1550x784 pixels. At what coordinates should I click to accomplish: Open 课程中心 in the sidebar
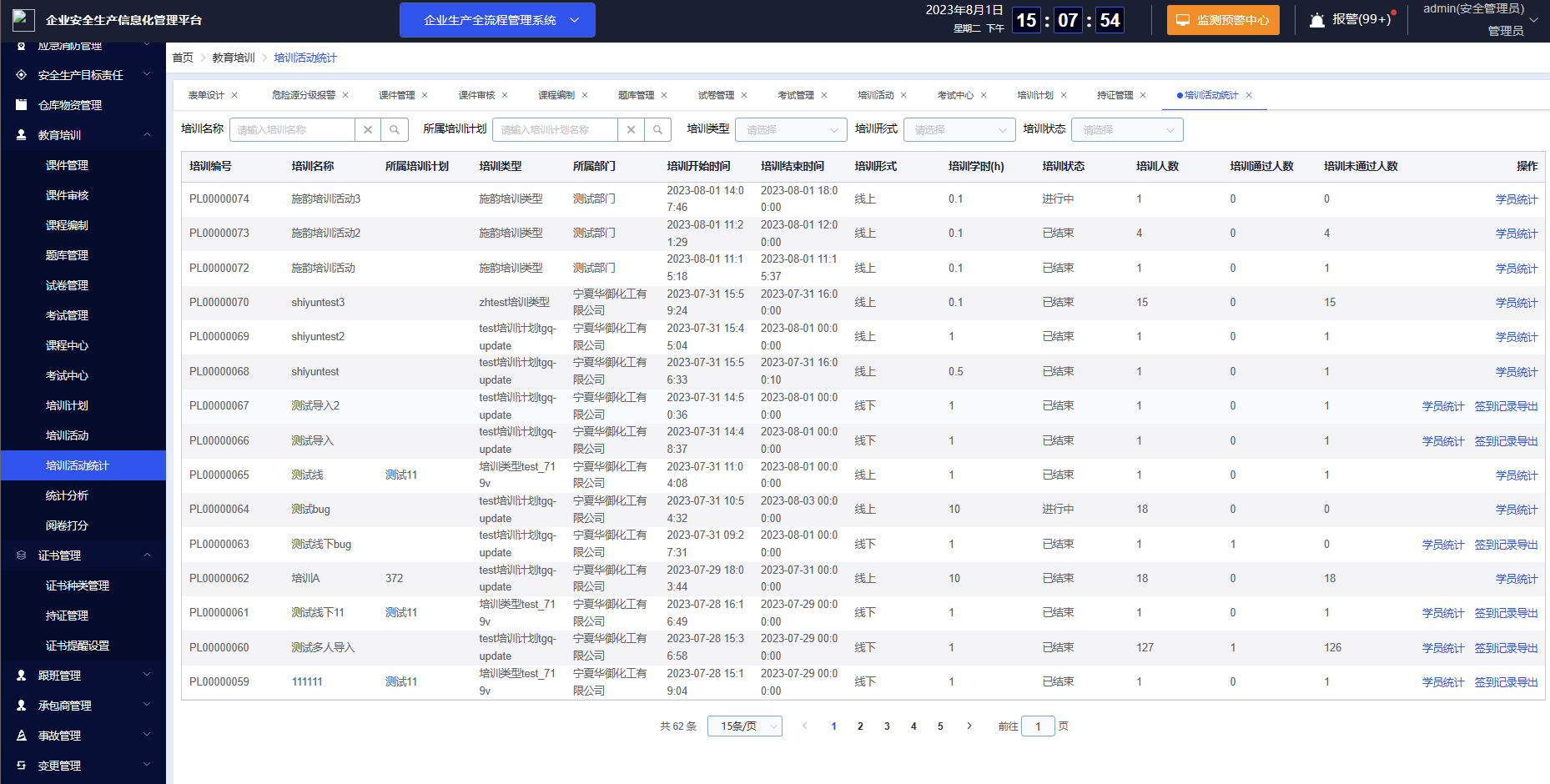pyautogui.click(x=67, y=345)
